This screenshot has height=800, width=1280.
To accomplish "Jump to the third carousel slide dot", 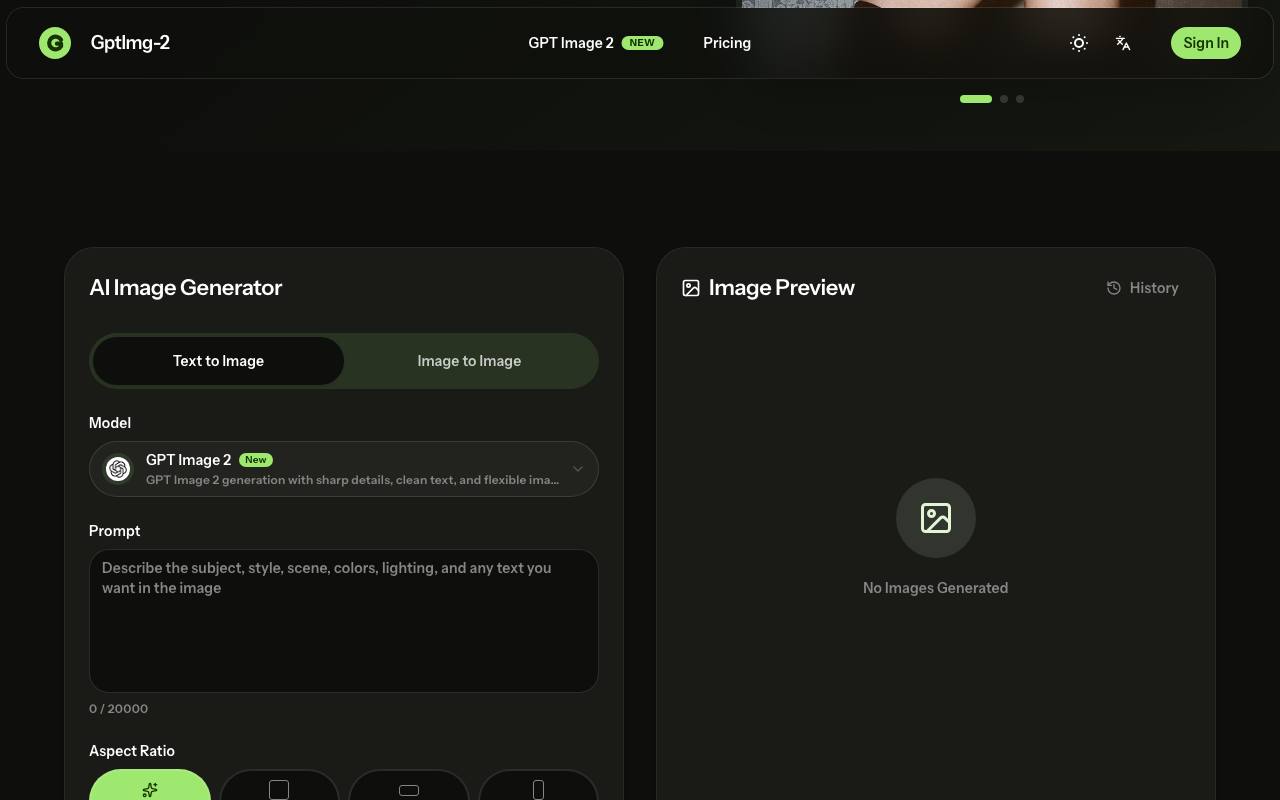I will coord(1020,99).
